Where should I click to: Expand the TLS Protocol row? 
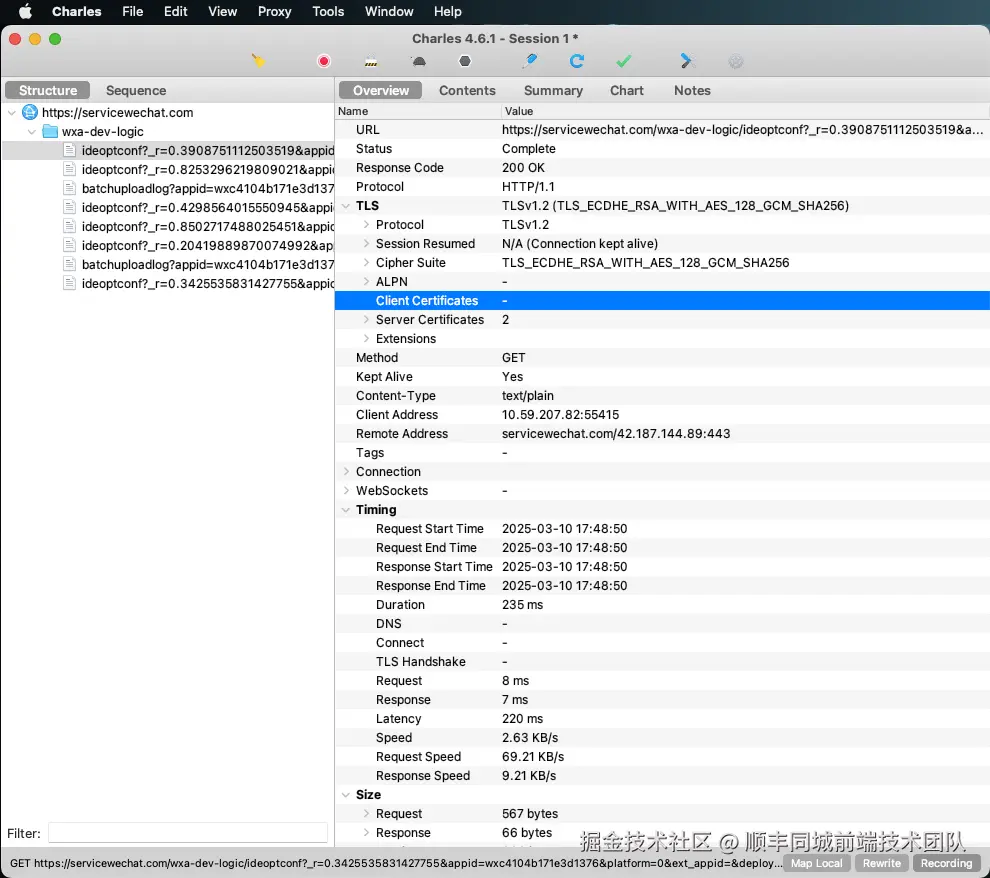[366, 225]
